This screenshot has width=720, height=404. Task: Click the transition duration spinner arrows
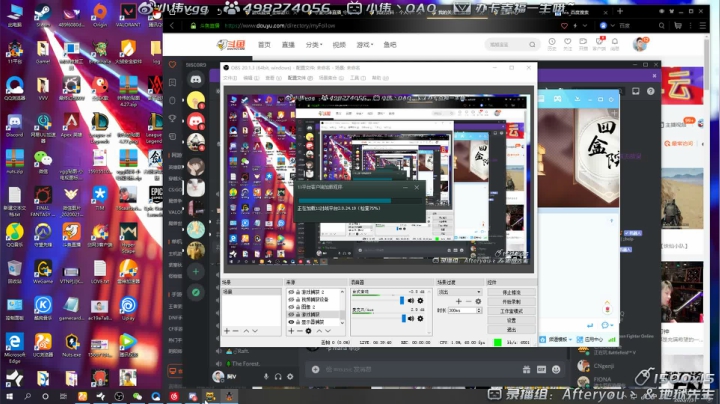(479, 310)
